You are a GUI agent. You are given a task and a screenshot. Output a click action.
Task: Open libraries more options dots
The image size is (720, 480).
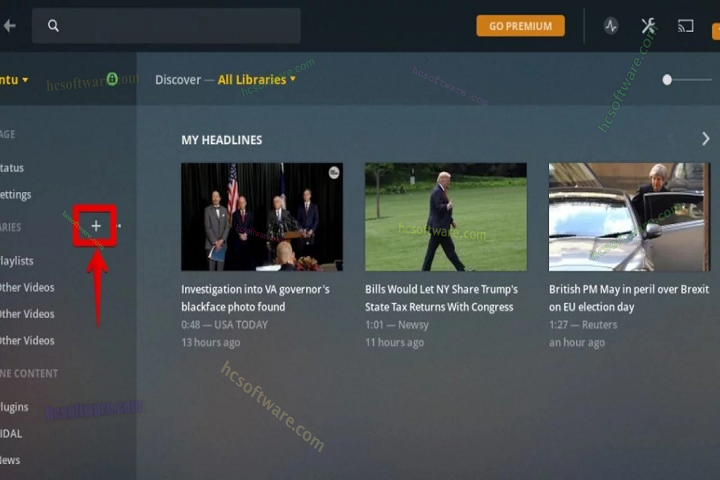119,226
